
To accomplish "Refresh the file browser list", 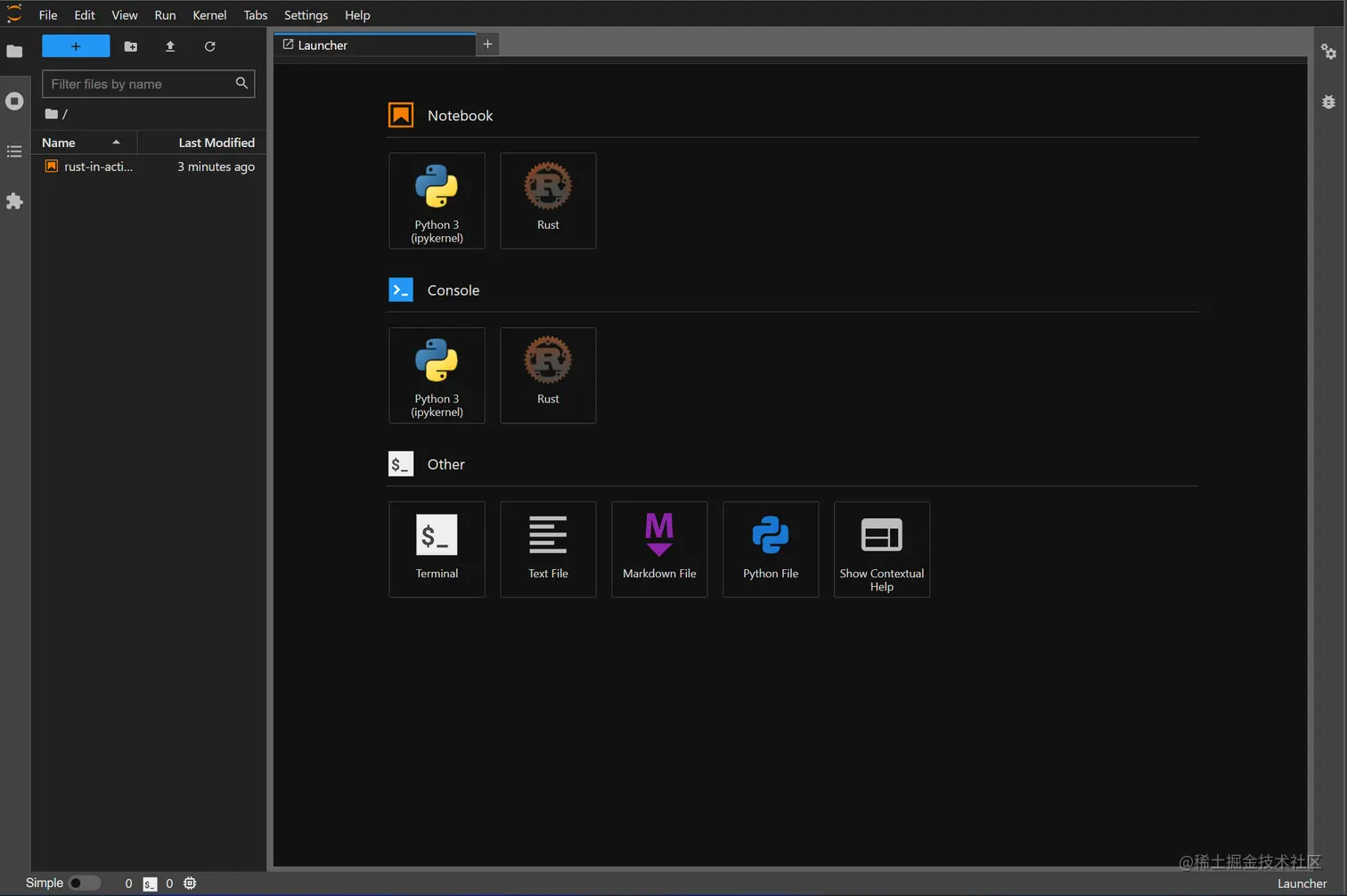I will 210,46.
